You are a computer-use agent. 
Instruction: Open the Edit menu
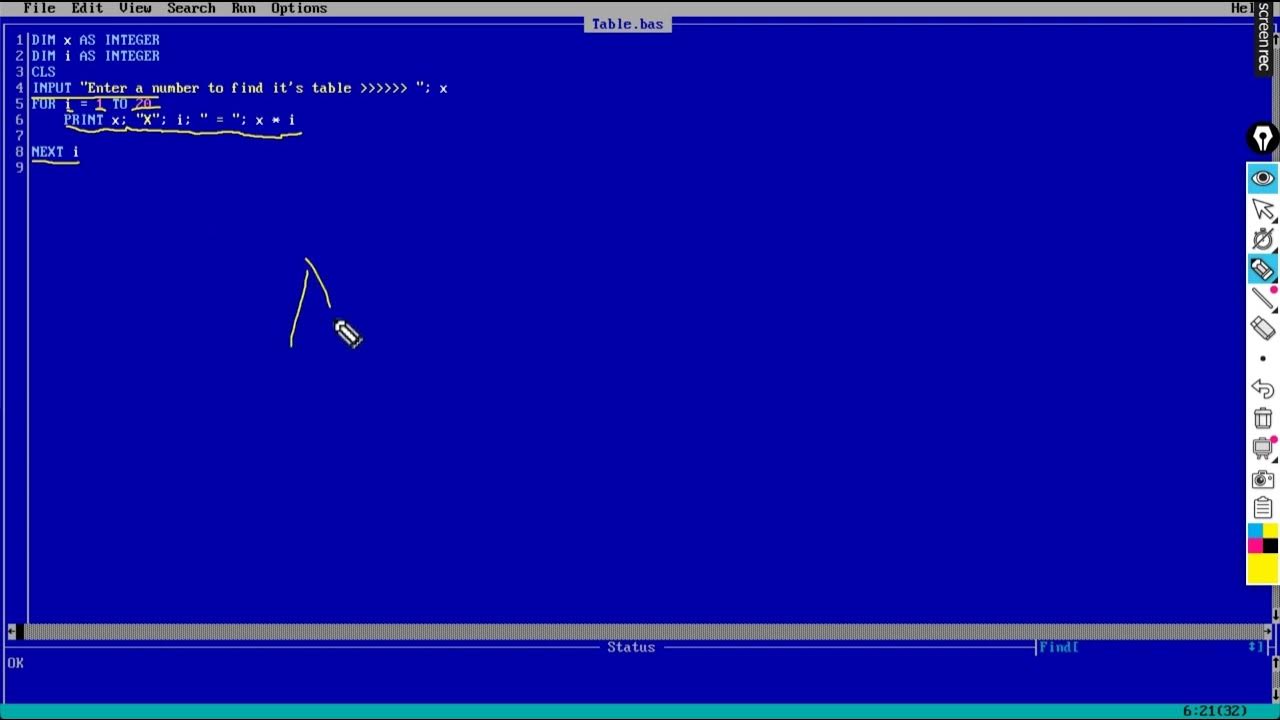(87, 8)
